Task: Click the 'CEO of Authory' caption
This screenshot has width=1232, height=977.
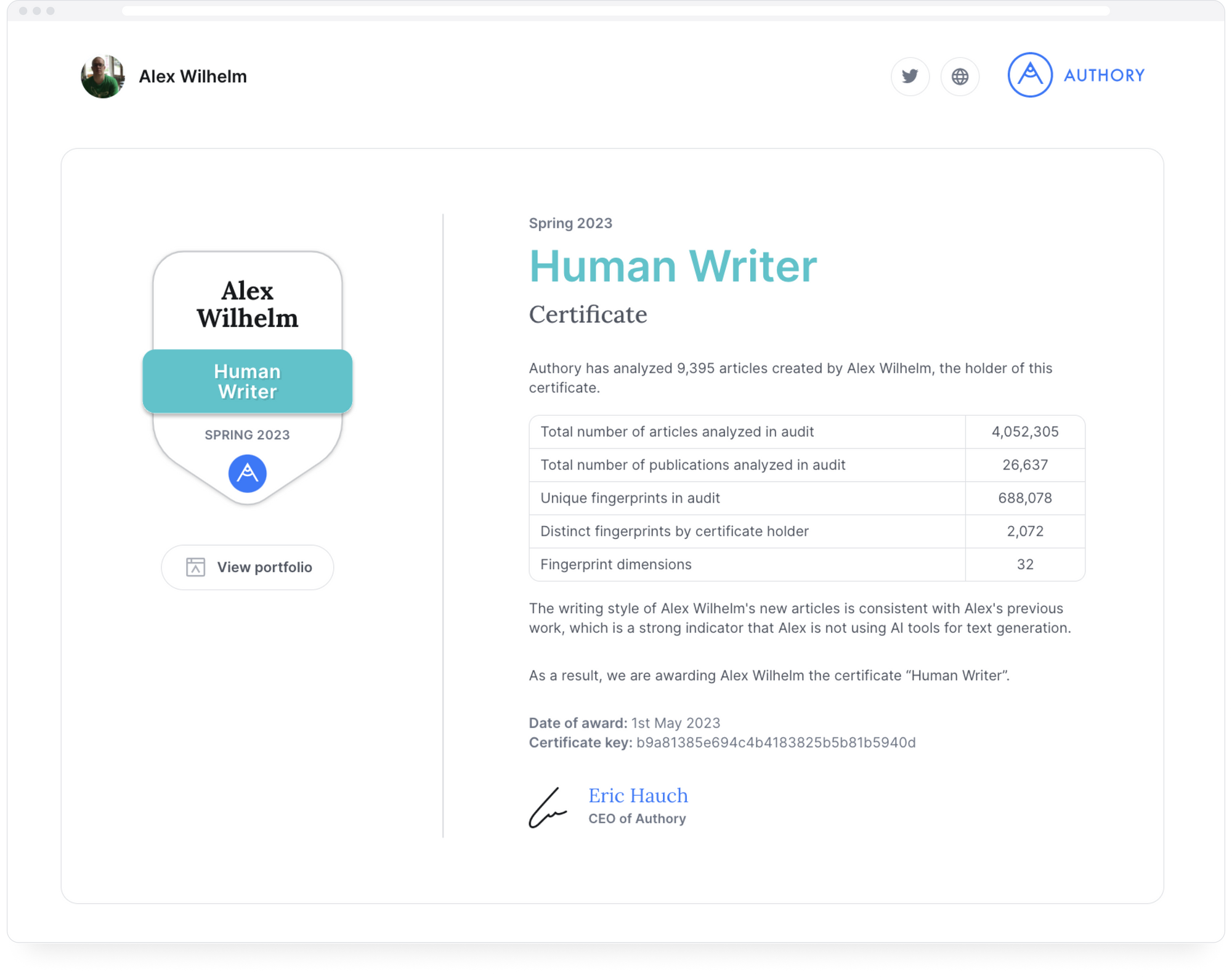Action: pyautogui.click(x=637, y=819)
